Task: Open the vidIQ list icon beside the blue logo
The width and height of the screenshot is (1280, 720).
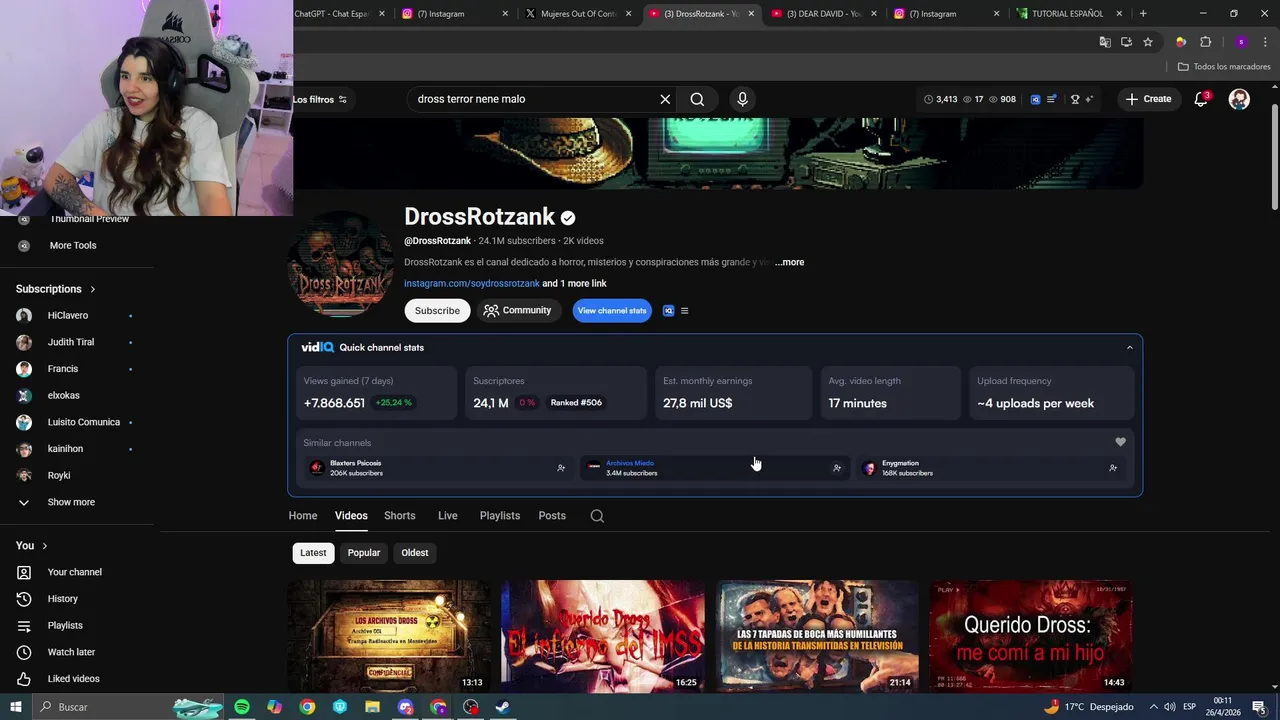Action: 1051,99
